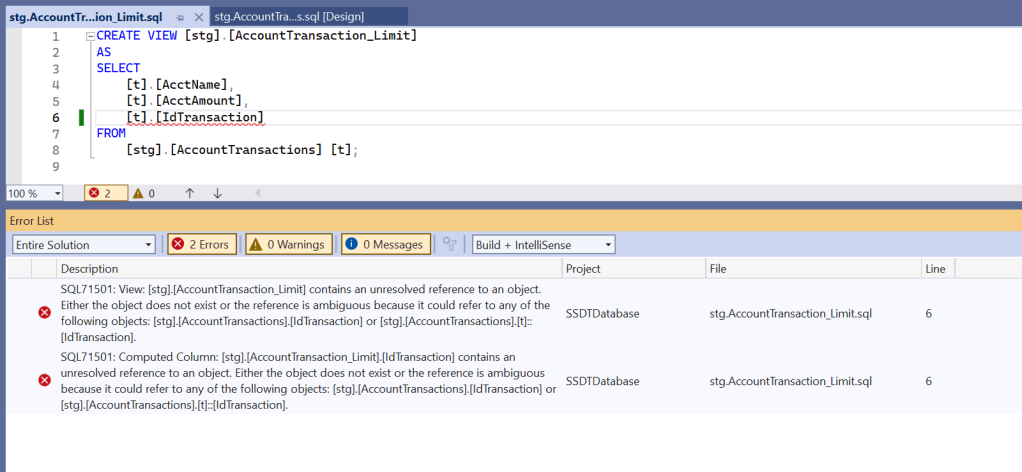The image size is (1022, 472).
Task: Switch to stg.AccountTransactions.sql [Design] tab
Action: 289,17
